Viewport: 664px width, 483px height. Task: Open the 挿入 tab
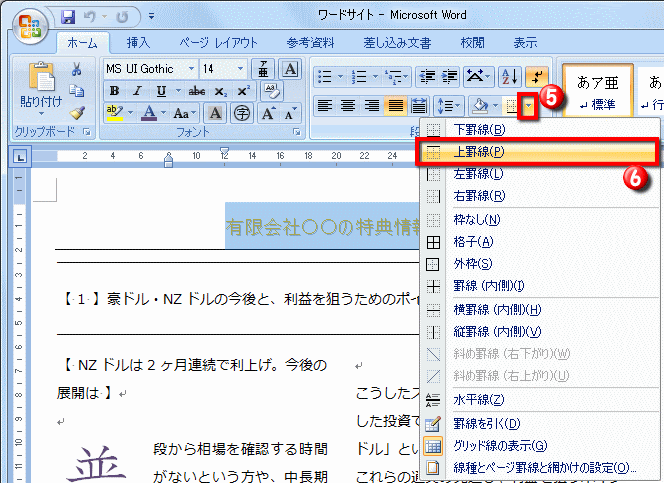(x=138, y=43)
